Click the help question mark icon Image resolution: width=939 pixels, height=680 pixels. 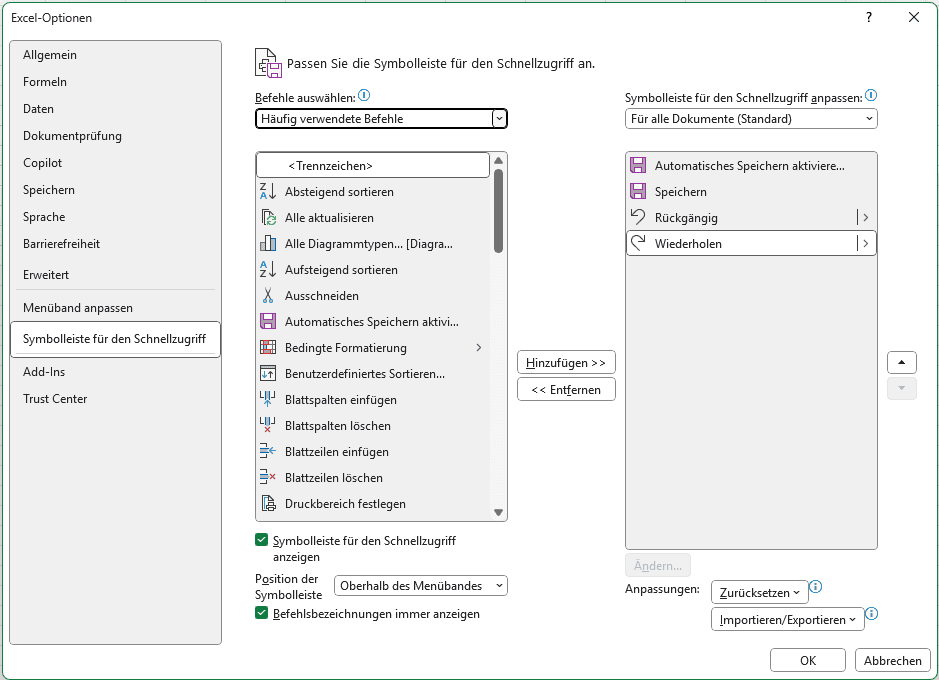pos(869,17)
